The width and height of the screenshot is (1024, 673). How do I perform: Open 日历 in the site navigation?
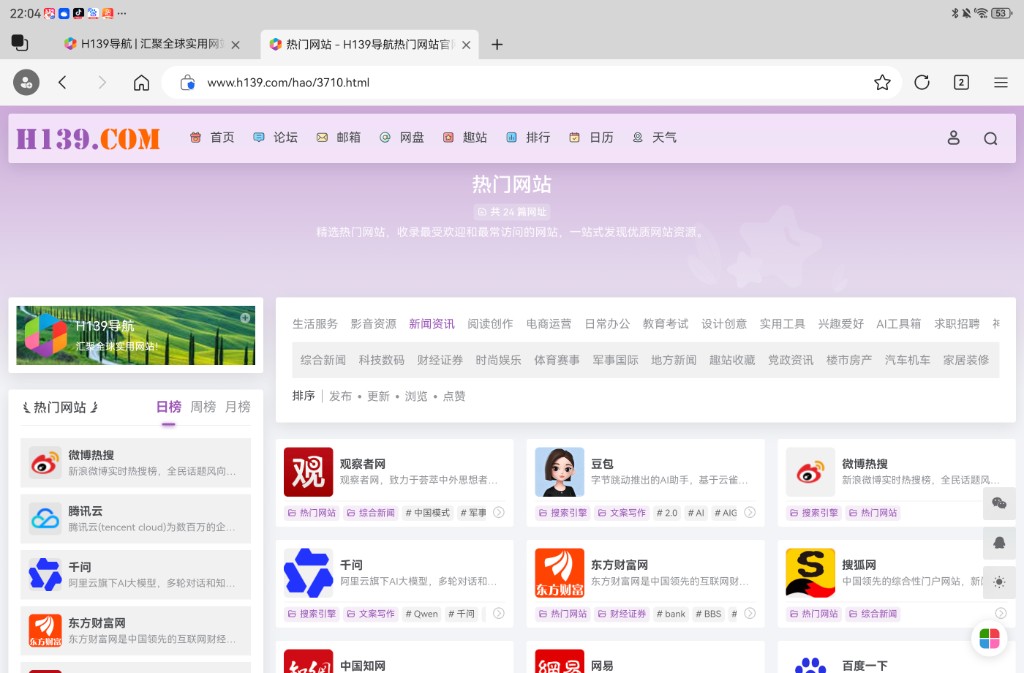[591, 138]
